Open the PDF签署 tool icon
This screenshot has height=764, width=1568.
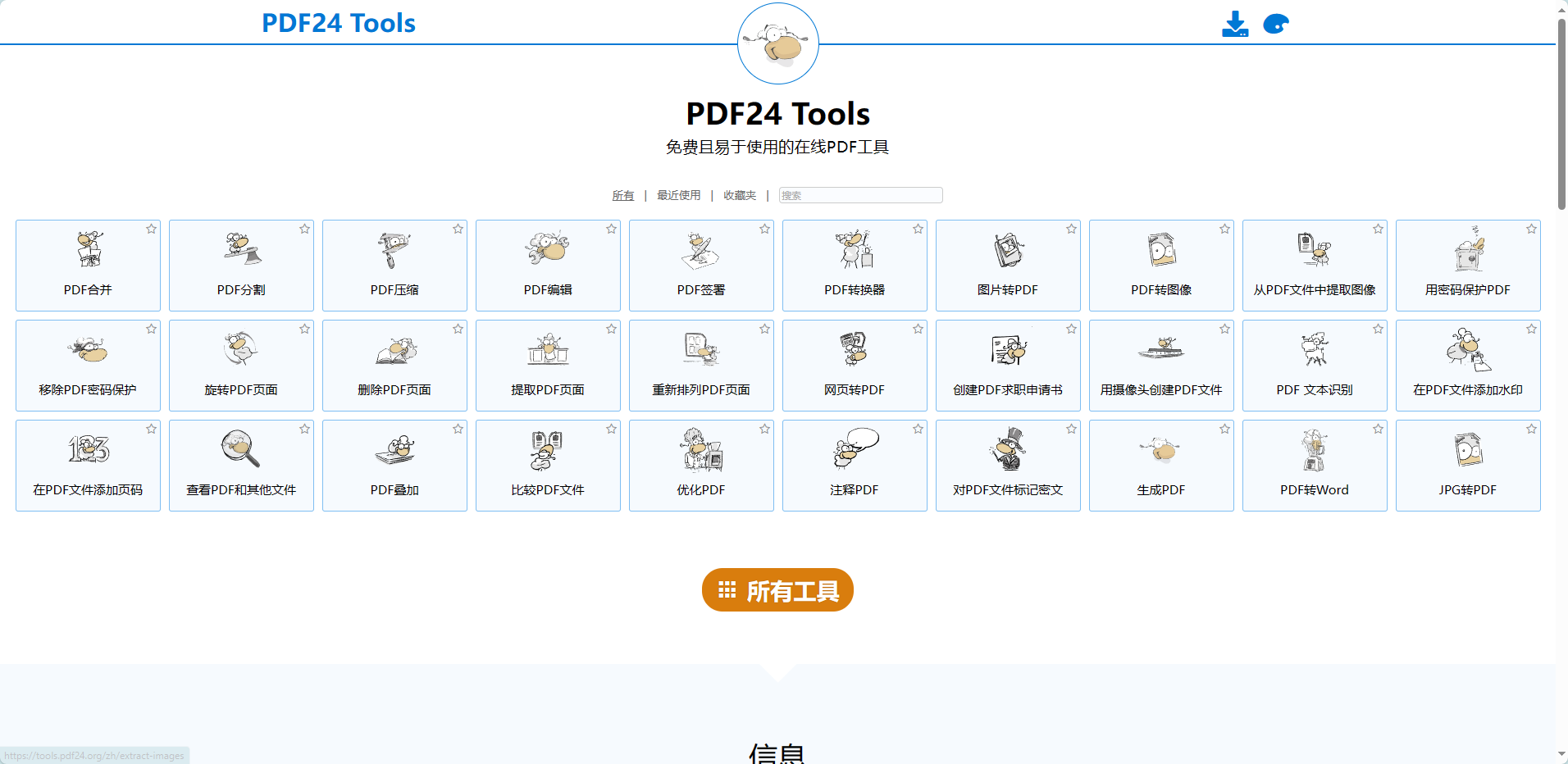[701, 250]
